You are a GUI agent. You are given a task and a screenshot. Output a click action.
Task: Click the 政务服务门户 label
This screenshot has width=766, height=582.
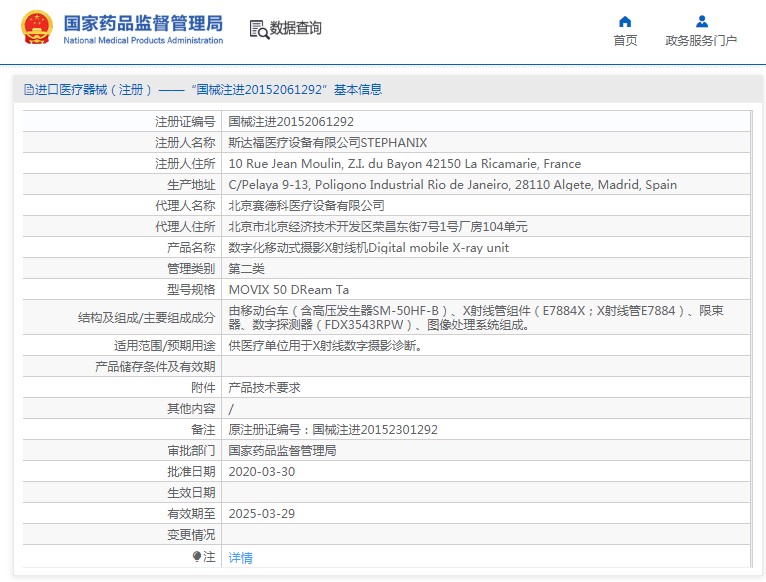(x=701, y=41)
